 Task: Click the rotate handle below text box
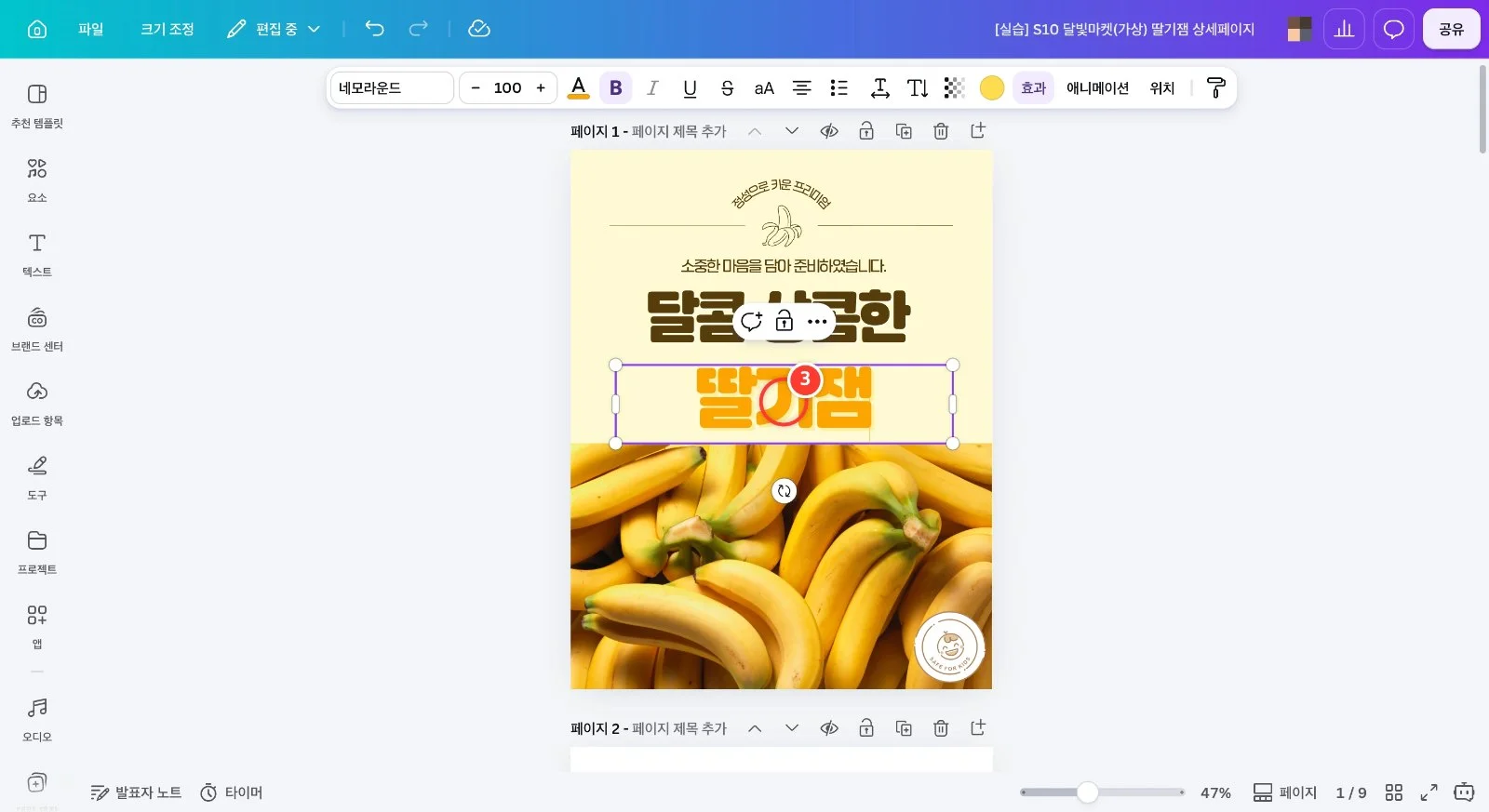785,491
